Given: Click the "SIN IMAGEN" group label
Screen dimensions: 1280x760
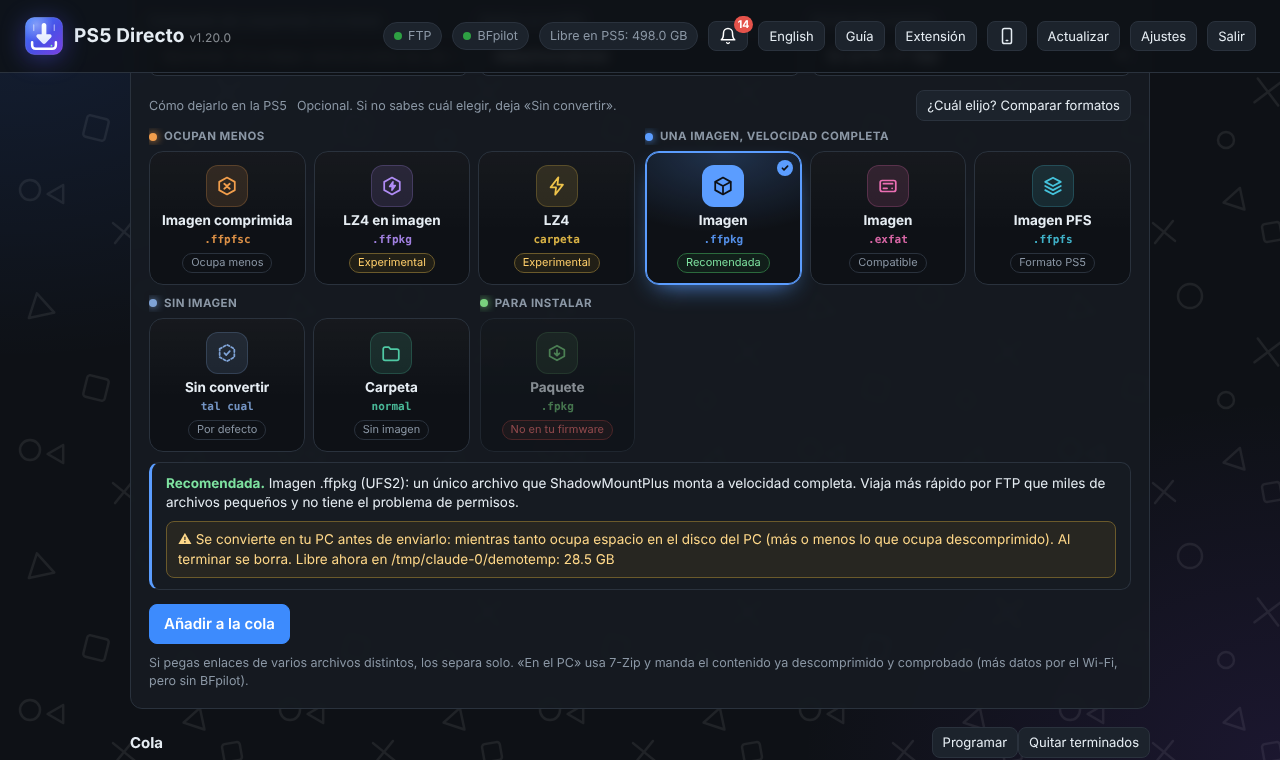Looking at the screenshot, I should point(200,303).
